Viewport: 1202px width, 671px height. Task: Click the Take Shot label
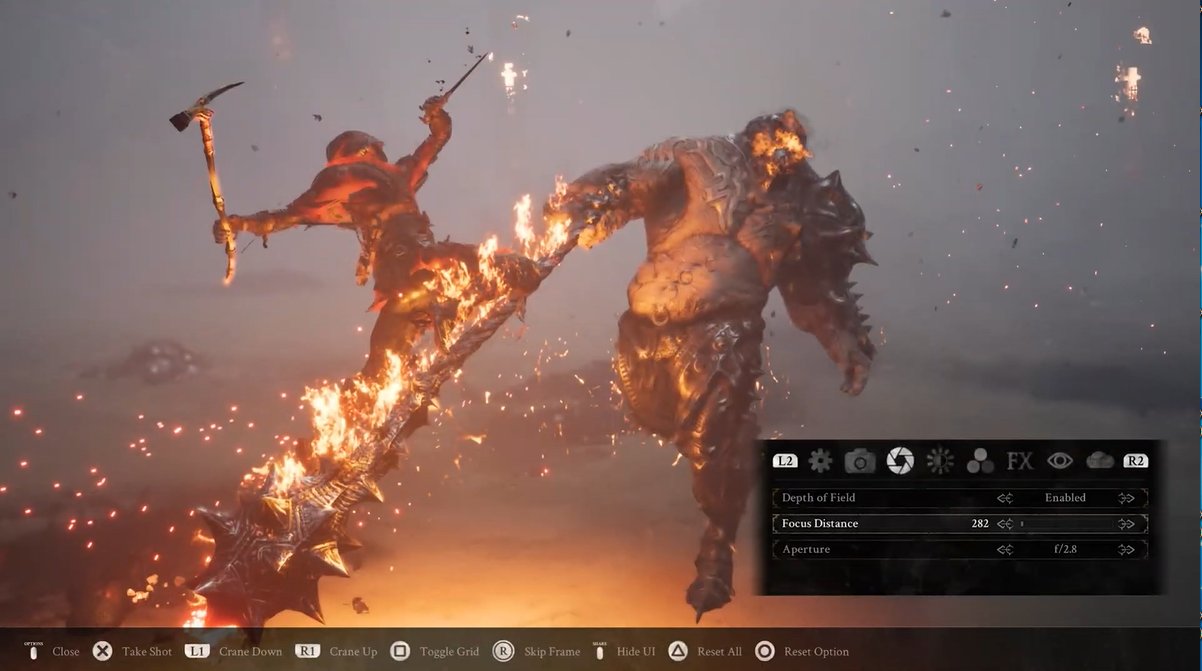pos(147,652)
